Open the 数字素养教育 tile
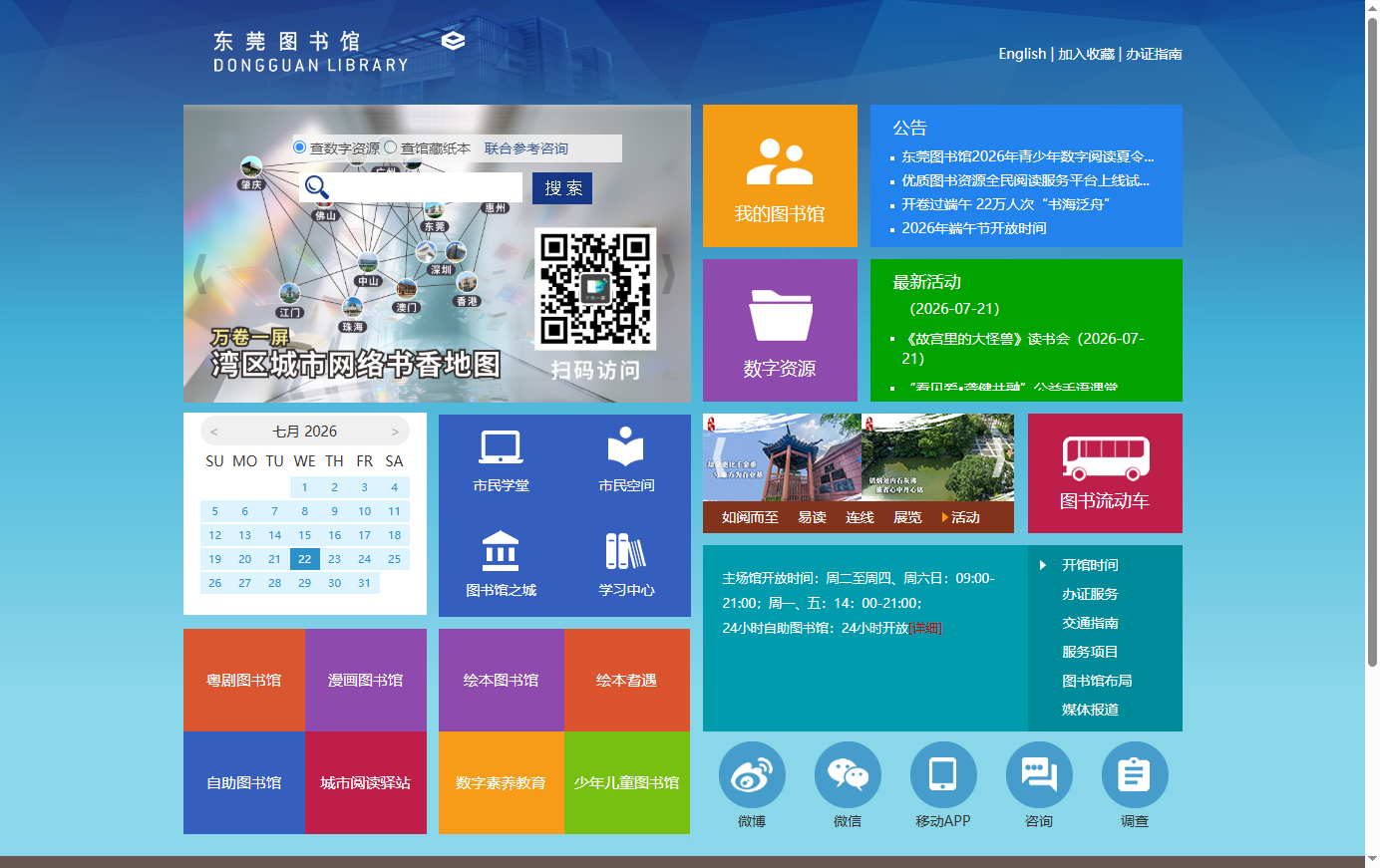Image resolution: width=1380 pixels, height=868 pixels. (502, 783)
